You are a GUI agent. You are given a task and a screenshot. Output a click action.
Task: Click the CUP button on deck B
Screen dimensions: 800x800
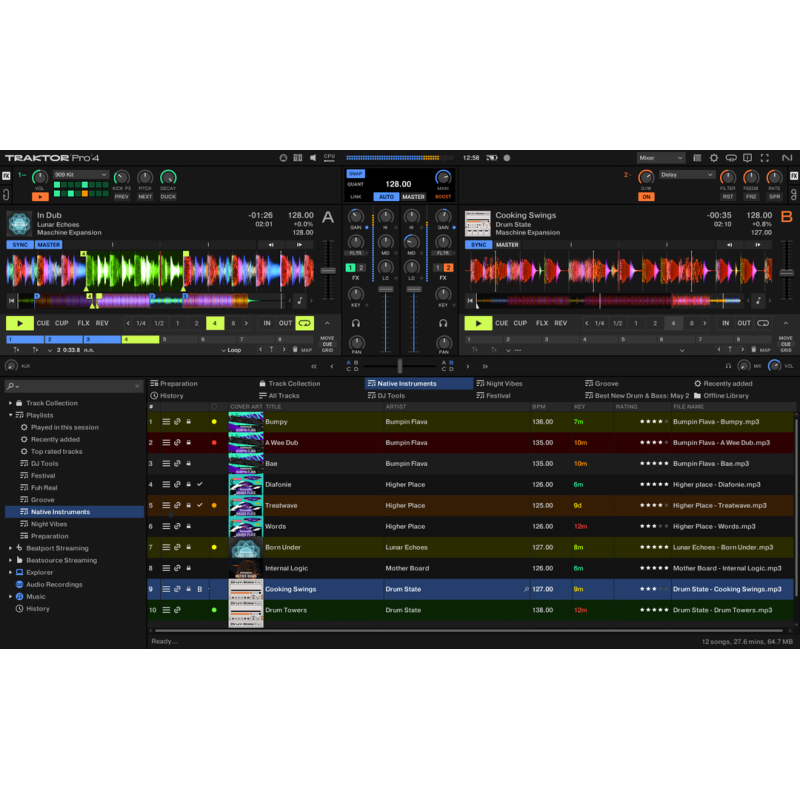coord(520,323)
